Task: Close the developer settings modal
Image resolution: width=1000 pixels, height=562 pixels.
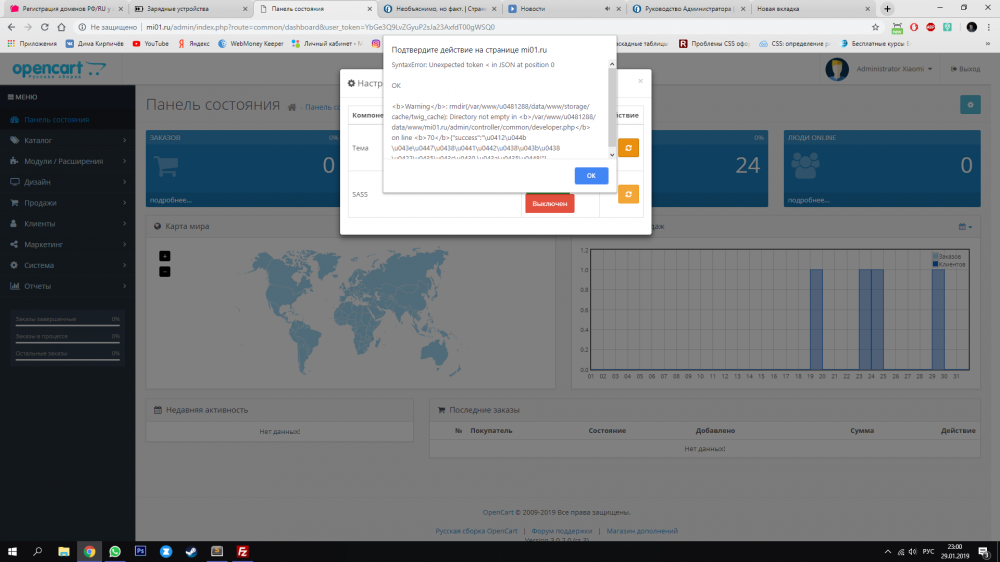Action: pos(640,81)
